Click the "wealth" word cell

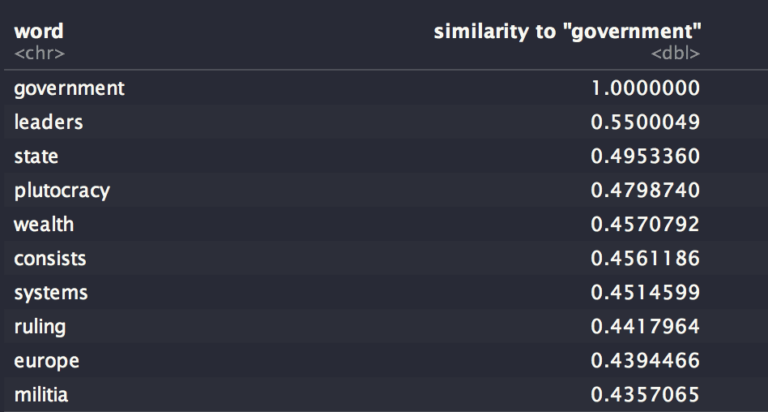[x=44, y=225]
